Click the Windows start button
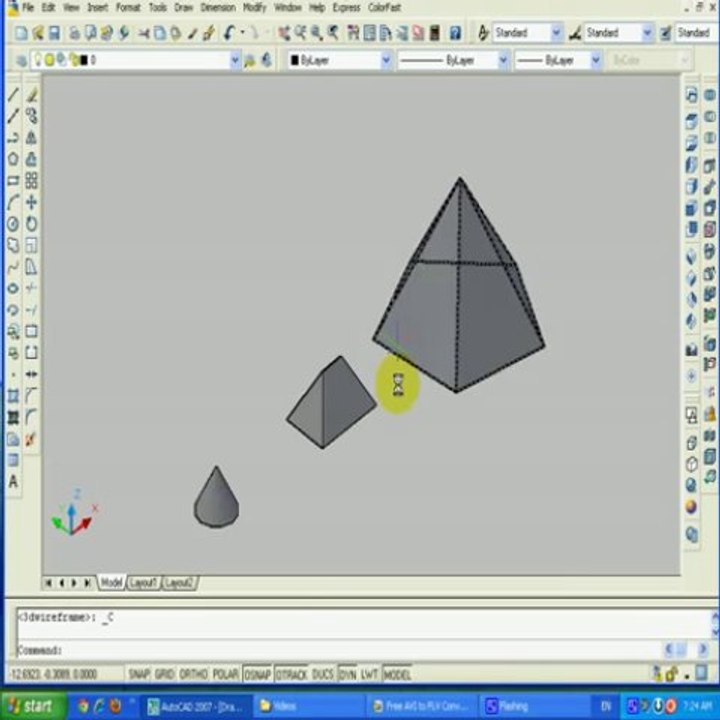This screenshot has height=720, width=720. tap(33, 705)
